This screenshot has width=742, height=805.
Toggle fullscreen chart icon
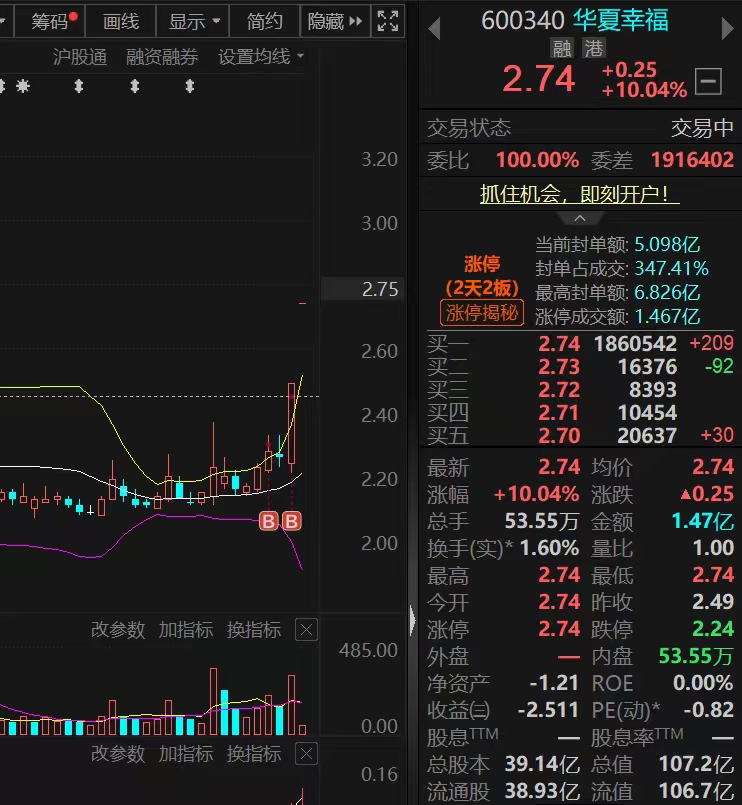388,21
